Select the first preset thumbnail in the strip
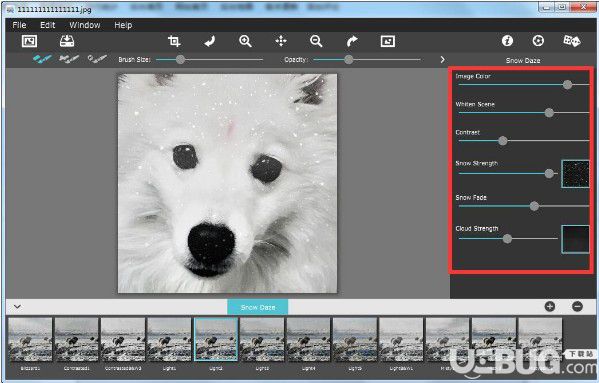The image size is (599, 383). click(x=30, y=339)
